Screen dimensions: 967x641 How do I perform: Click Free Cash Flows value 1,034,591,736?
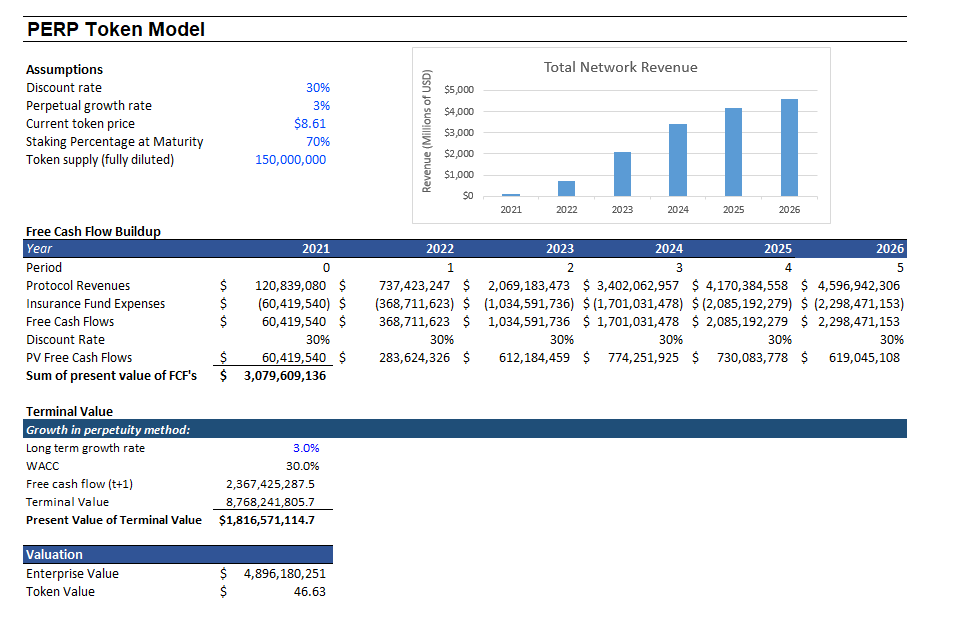pyautogui.click(x=529, y=321)
